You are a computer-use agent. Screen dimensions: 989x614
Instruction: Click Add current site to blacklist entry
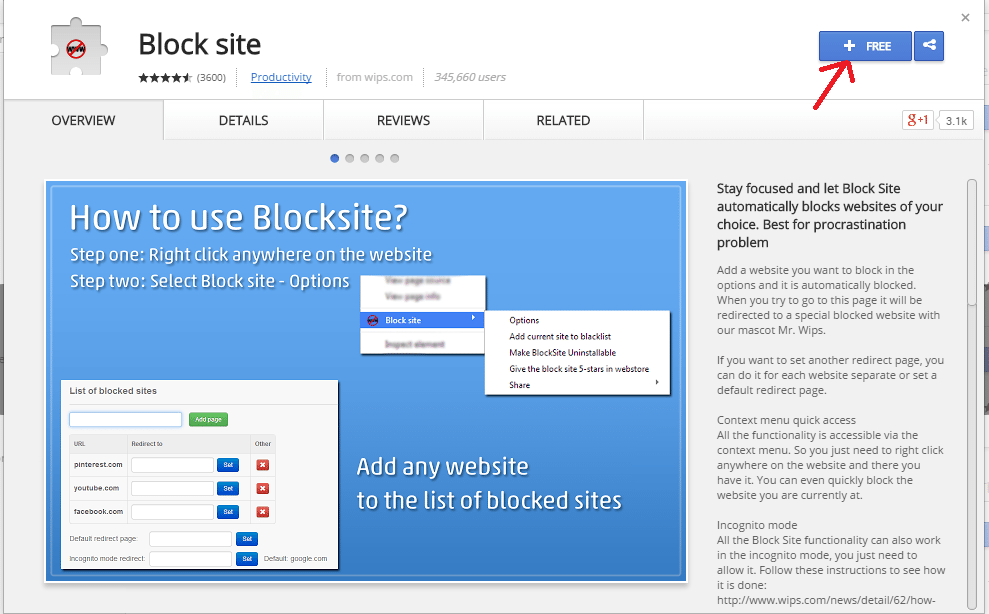click(x=560, y=336)
